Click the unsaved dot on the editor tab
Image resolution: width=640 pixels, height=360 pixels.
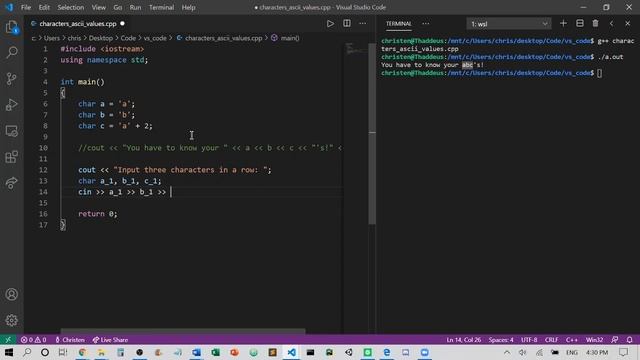tap(122, 24)
